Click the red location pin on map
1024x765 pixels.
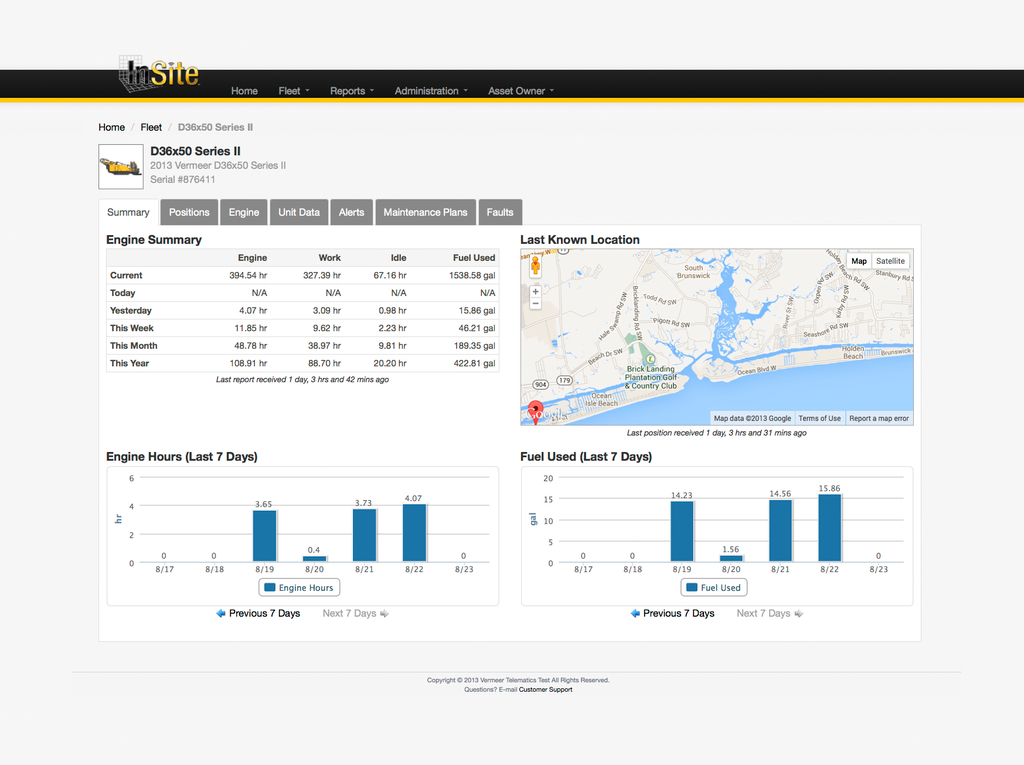pos(536,412)
